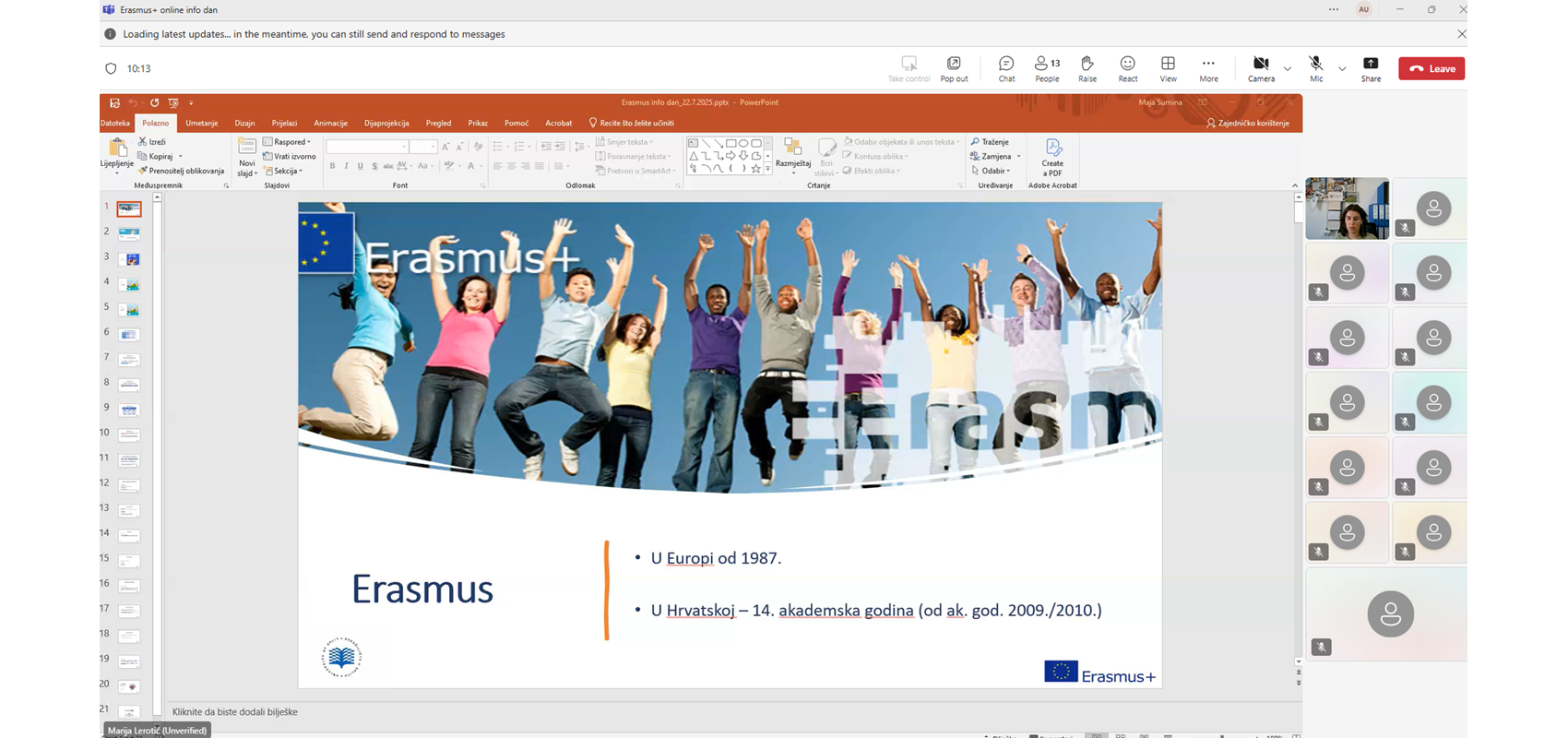Open the React emoji menu
Image resolution: width=1568 pixels, height=738 pixels.
pyautogui.click(x=1127, y=68)
